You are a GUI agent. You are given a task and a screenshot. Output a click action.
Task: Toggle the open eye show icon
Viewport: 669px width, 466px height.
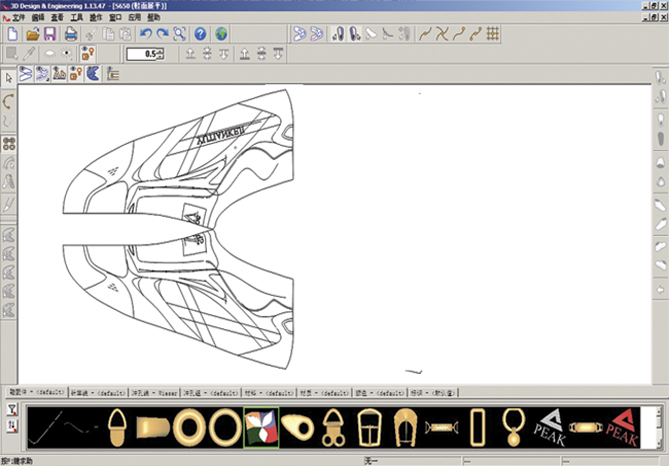pyautogui.click(x=67, y=54)
